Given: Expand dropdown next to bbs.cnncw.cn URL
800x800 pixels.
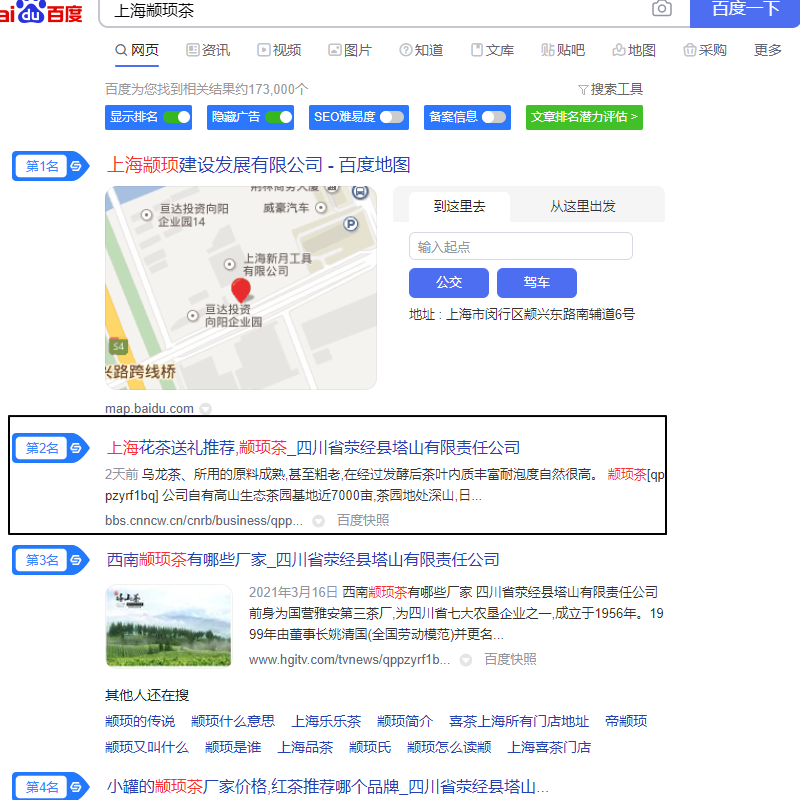Looking at the screenshot, I should click(318, 521).
